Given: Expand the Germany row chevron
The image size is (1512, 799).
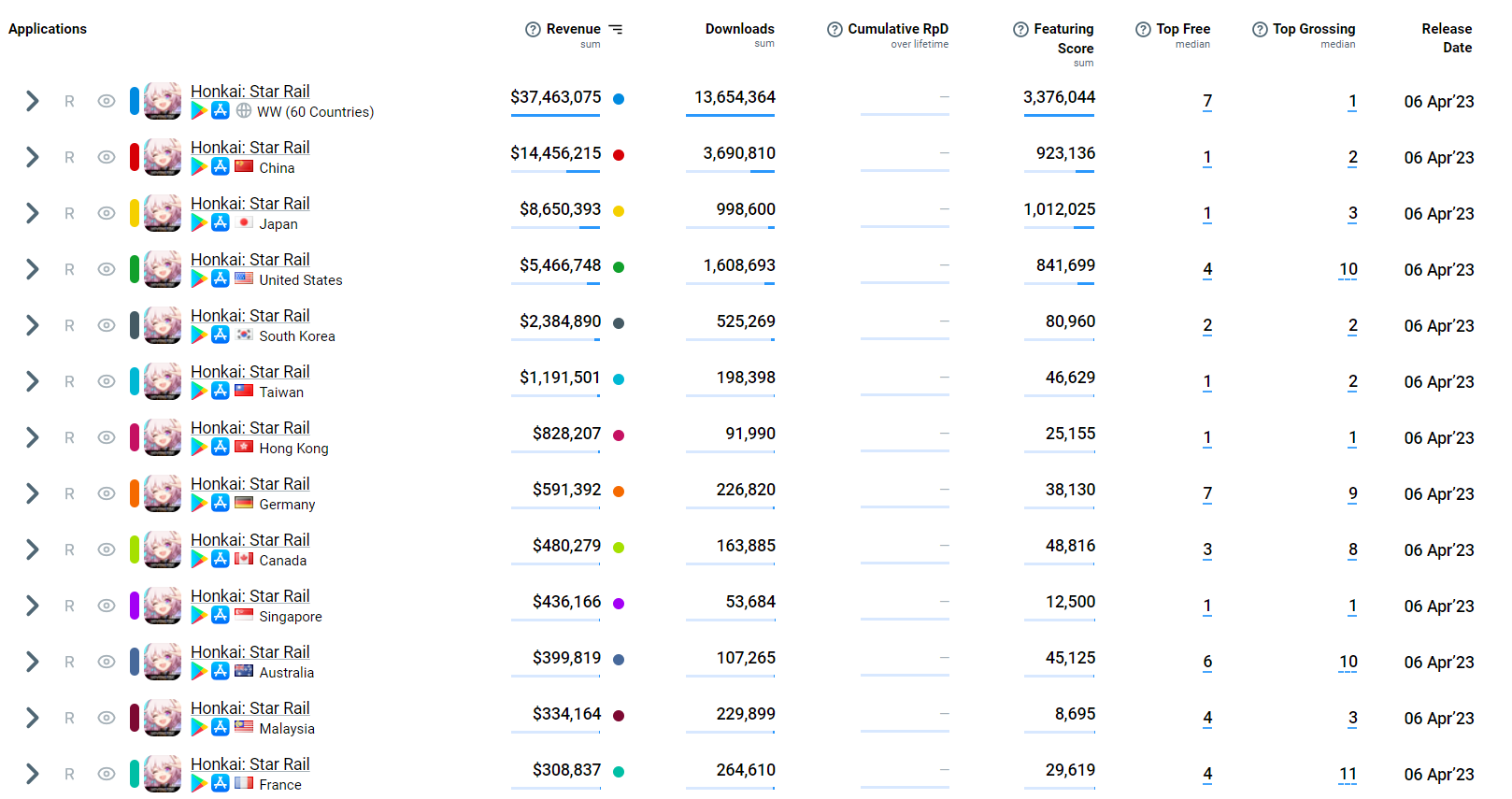Looking at the screenshot, I should (33, 493).
